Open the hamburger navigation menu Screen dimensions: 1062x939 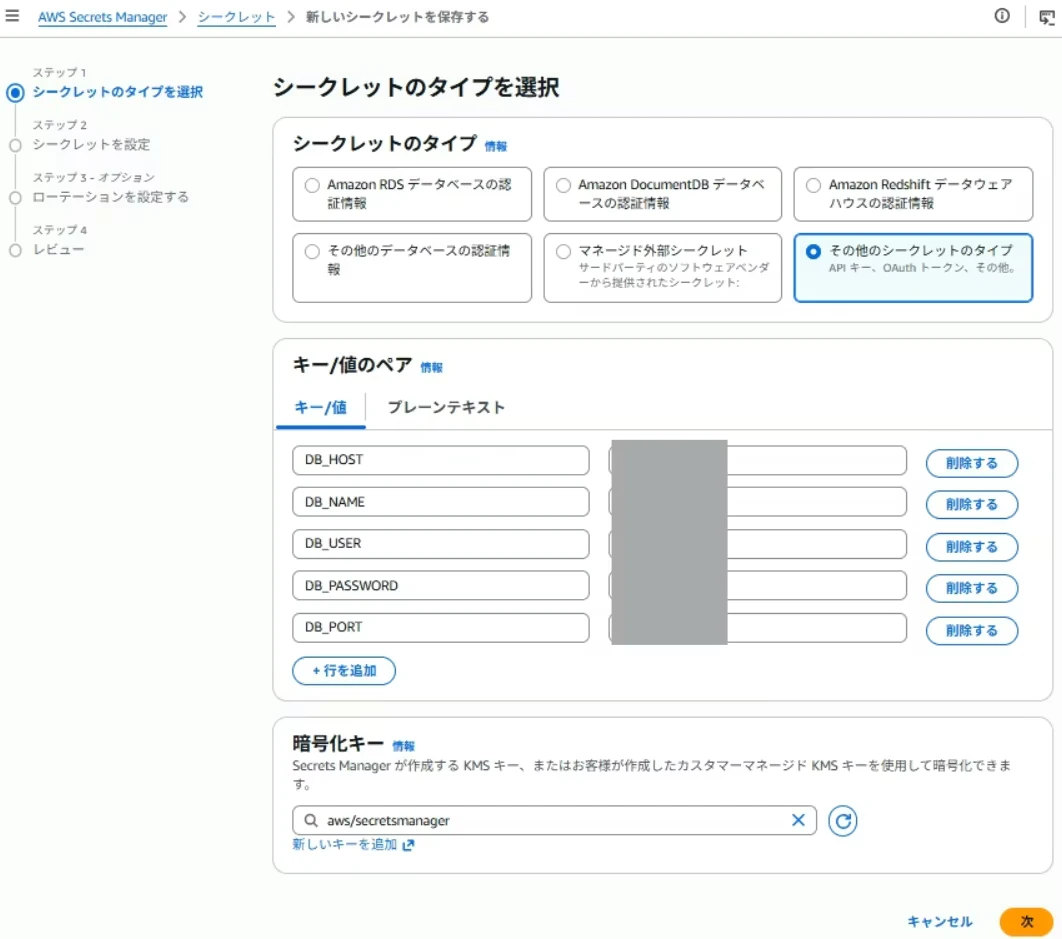tap(12, 16)
